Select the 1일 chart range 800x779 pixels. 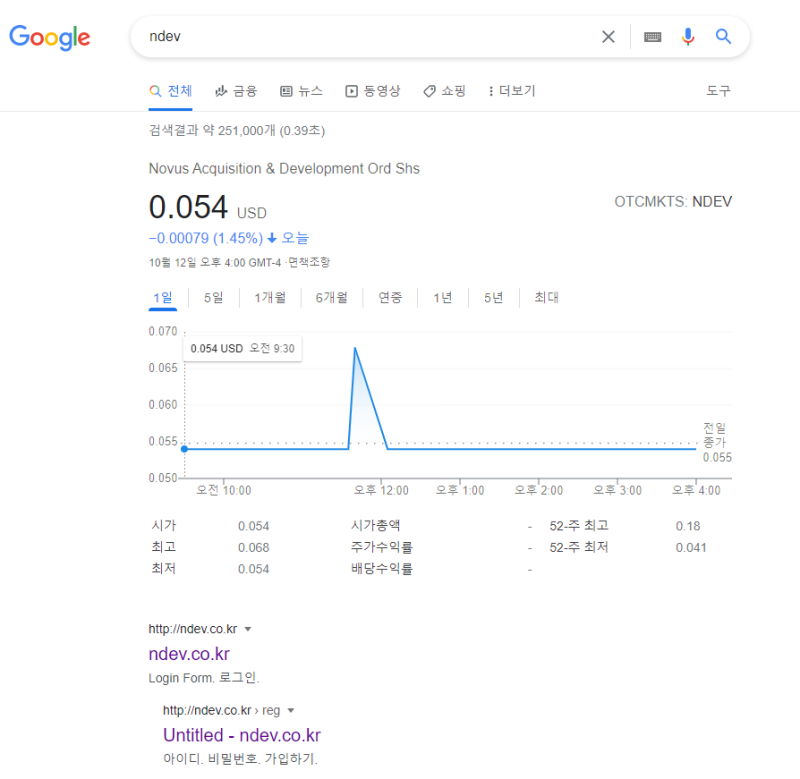tap(163, 297)
